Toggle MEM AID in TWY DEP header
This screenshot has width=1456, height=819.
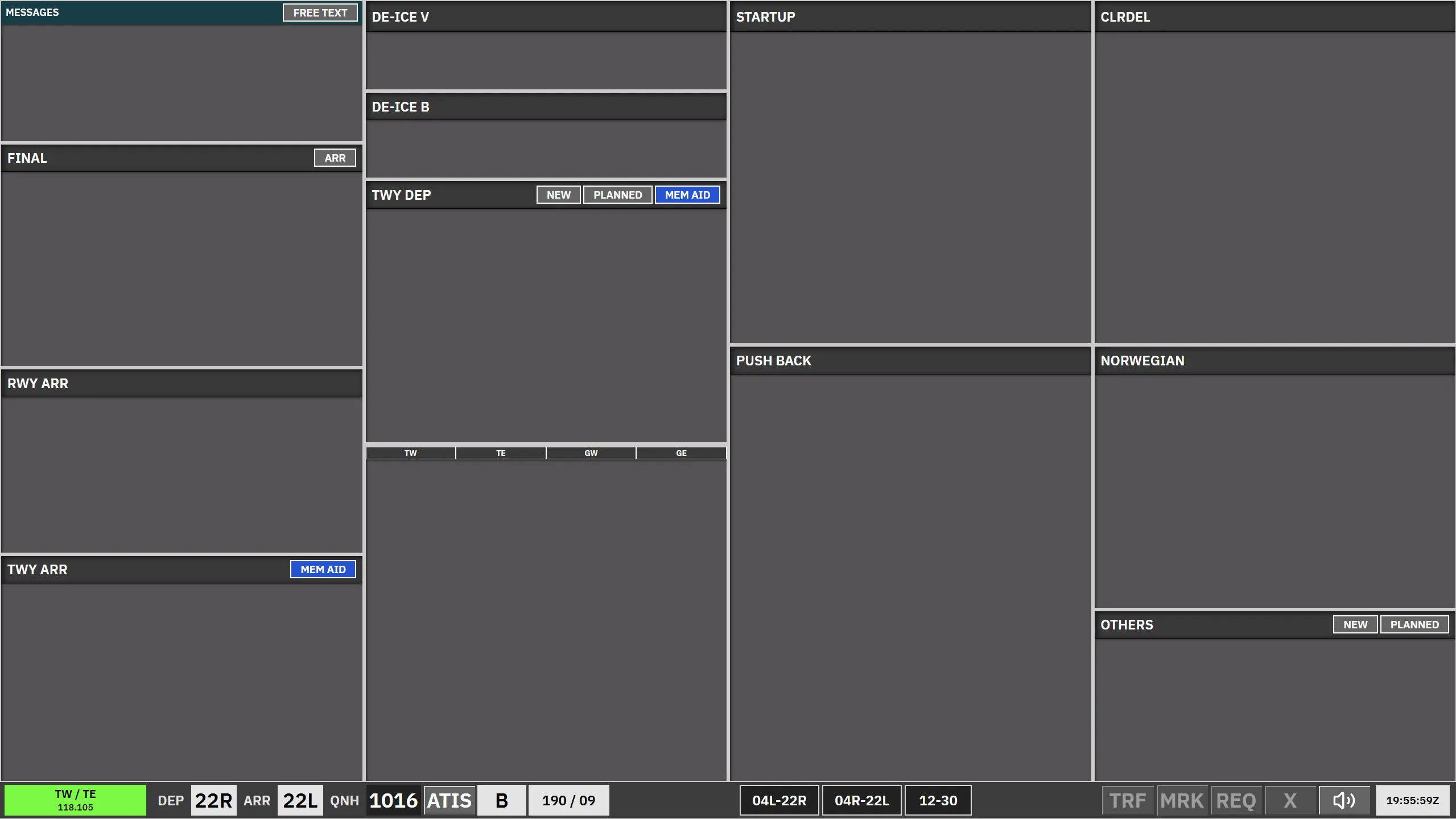tap(687, 195)
